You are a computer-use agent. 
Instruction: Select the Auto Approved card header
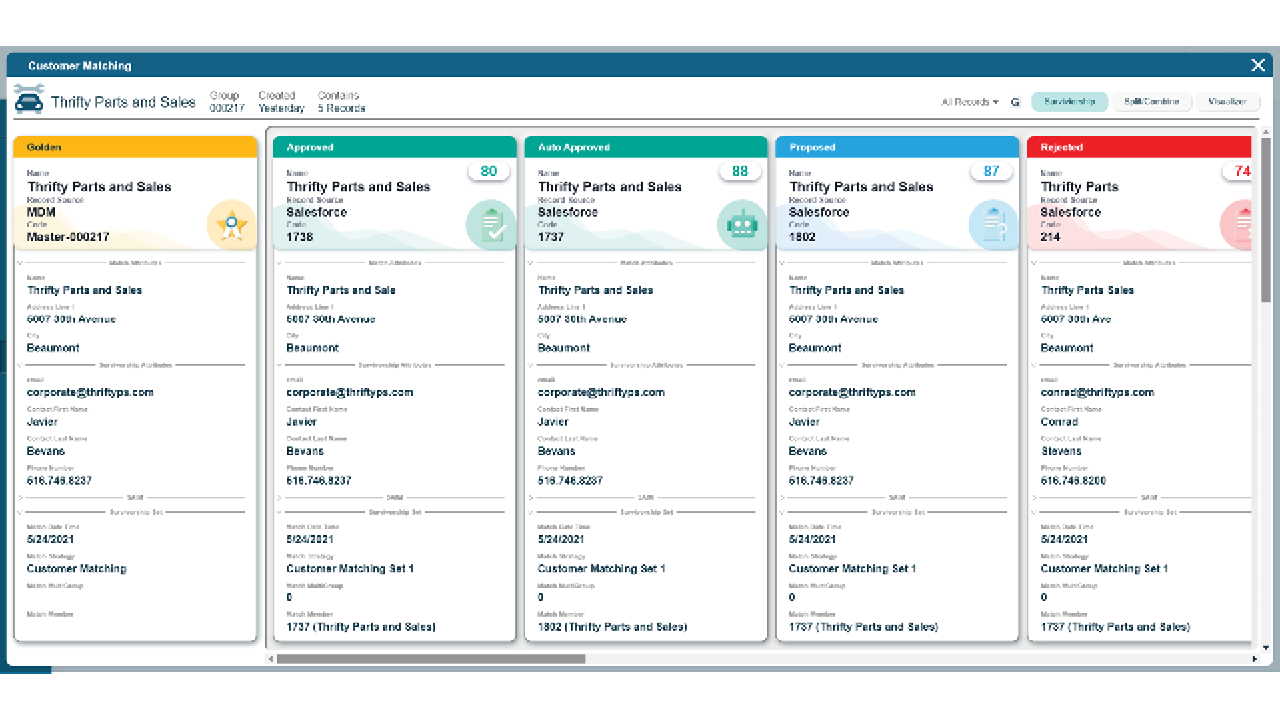(645, 147)
